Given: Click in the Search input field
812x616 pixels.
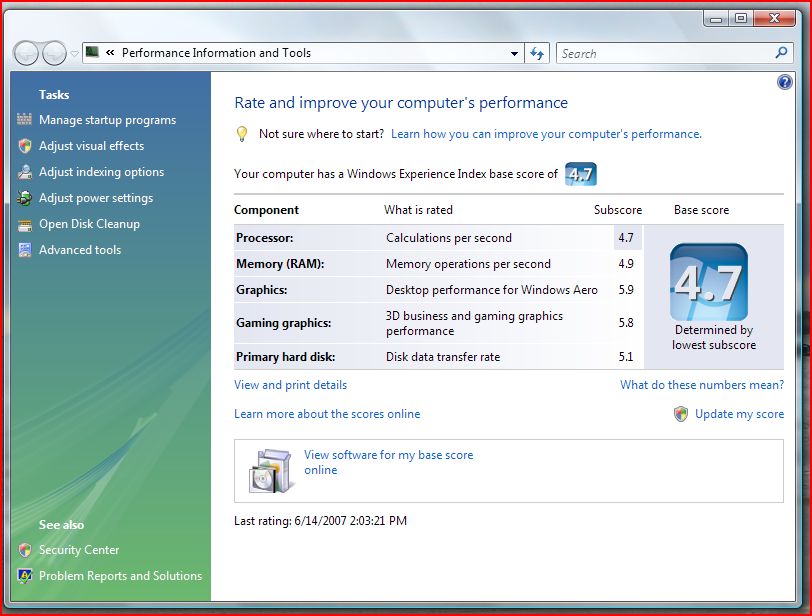Looking at the screenshot, I should coord(665,53).
